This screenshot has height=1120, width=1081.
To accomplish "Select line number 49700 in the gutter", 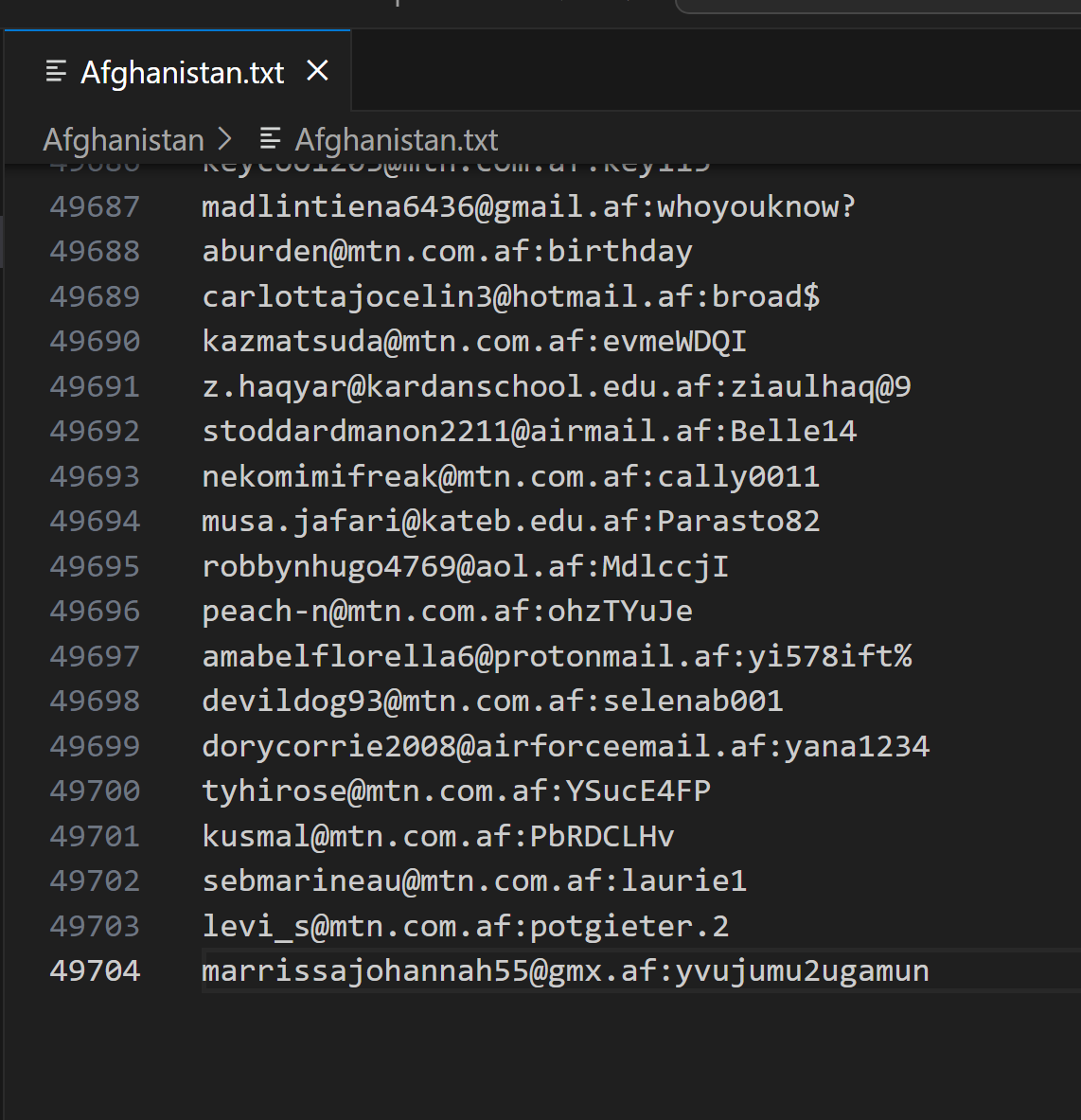I will pos(95,791).
